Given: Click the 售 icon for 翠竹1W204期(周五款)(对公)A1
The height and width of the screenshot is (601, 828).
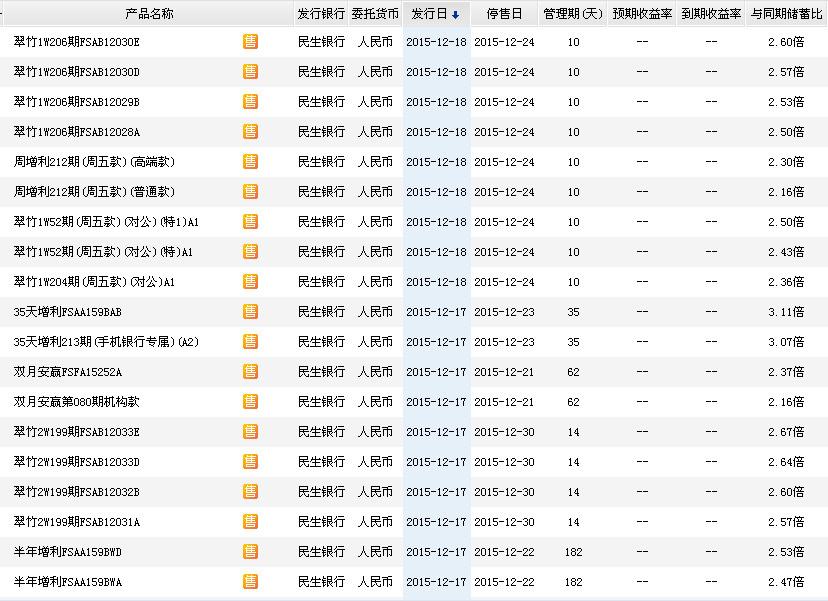Looking at the screenshot, I should (250, 282).
